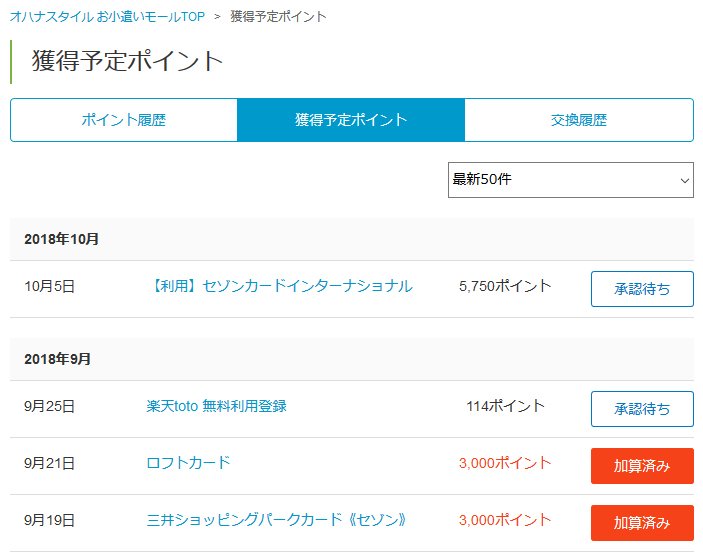703x560 pixels.
Task: Open the 最新50件 dropdown
Action: 571,180
